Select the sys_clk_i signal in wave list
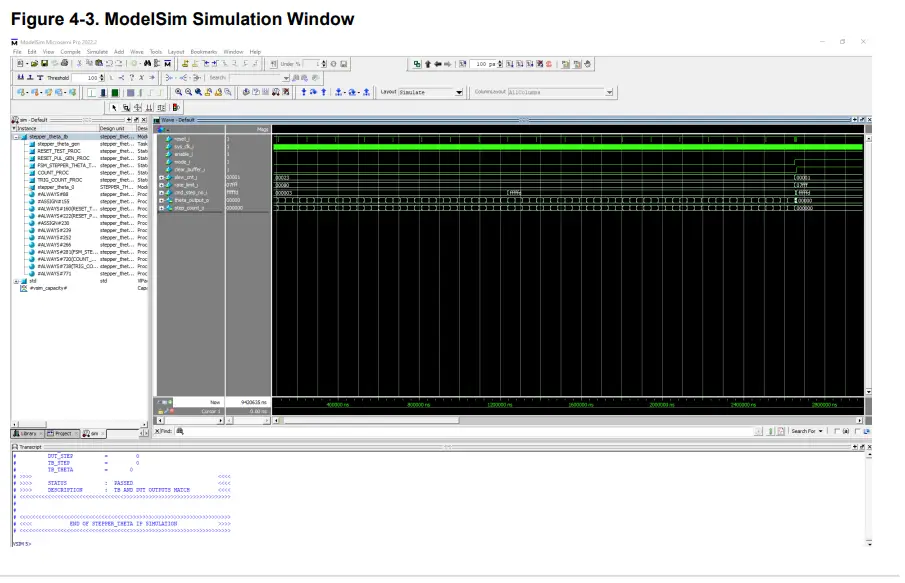Viewport: 905px width, 583px height. tap(184, 147)
